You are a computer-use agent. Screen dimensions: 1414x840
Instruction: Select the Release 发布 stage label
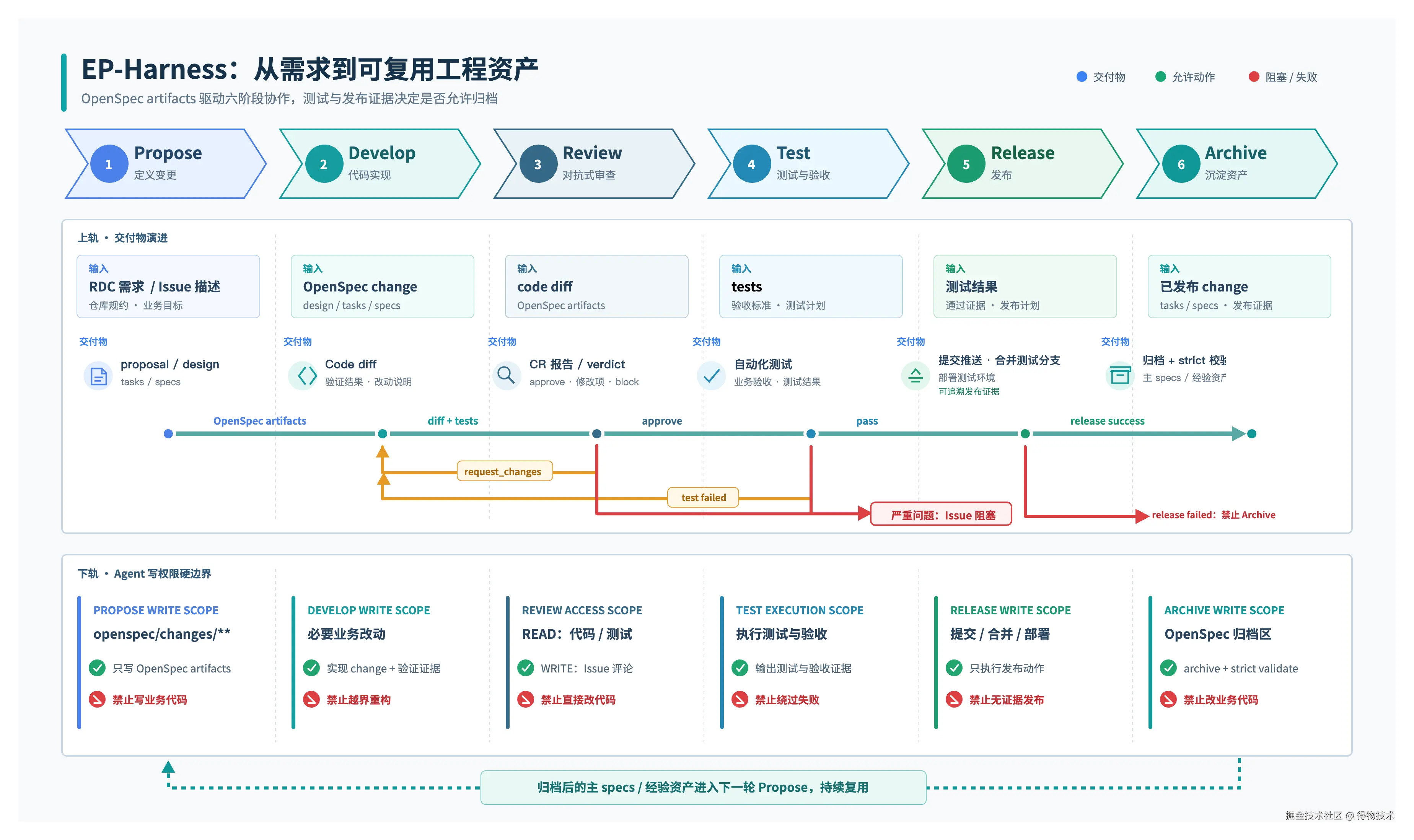pyautogui.click(x=1023, y=163)
